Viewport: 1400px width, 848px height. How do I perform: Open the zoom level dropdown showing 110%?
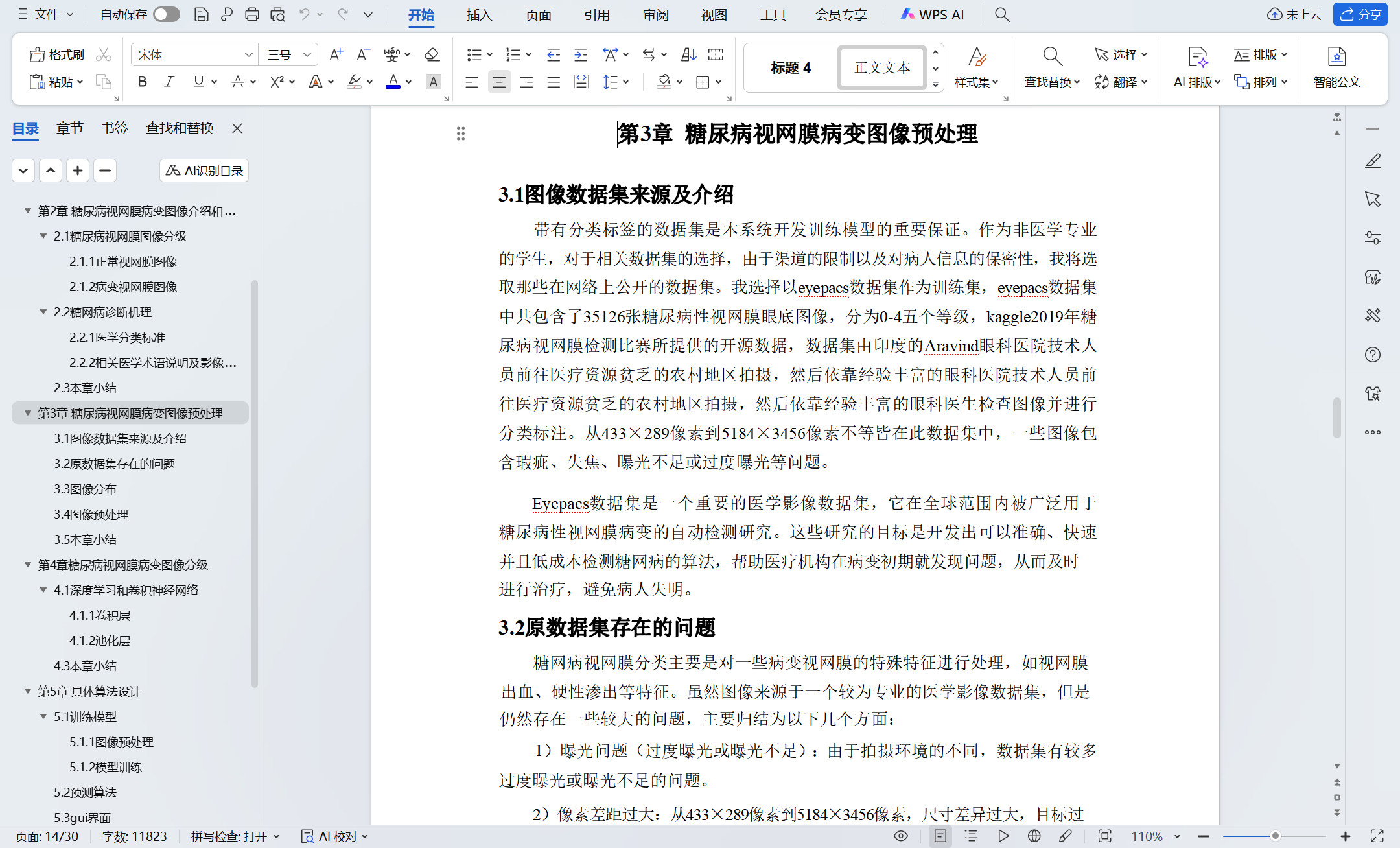(1157, 836)
